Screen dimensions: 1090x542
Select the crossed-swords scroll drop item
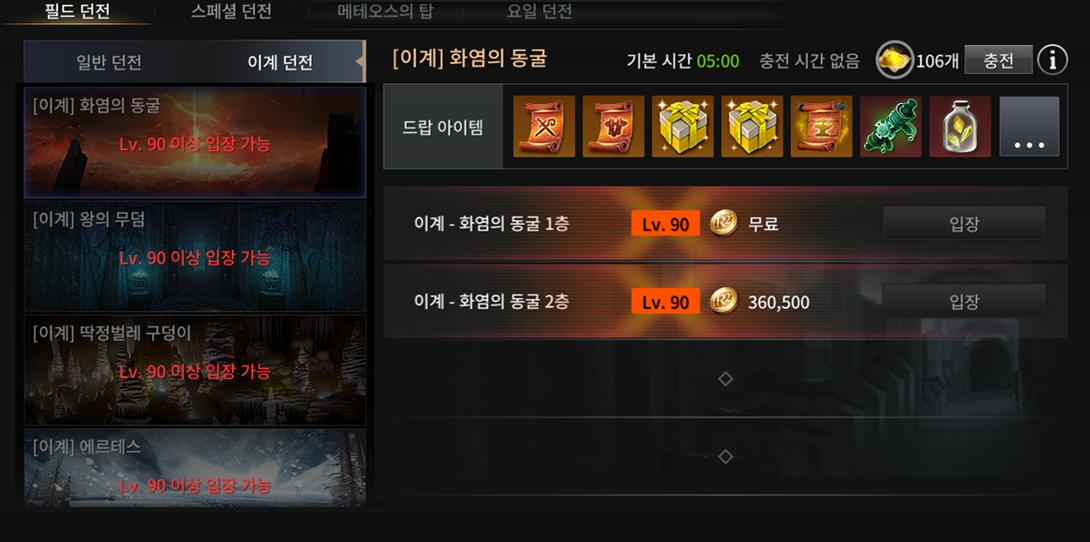click(544, 126)
